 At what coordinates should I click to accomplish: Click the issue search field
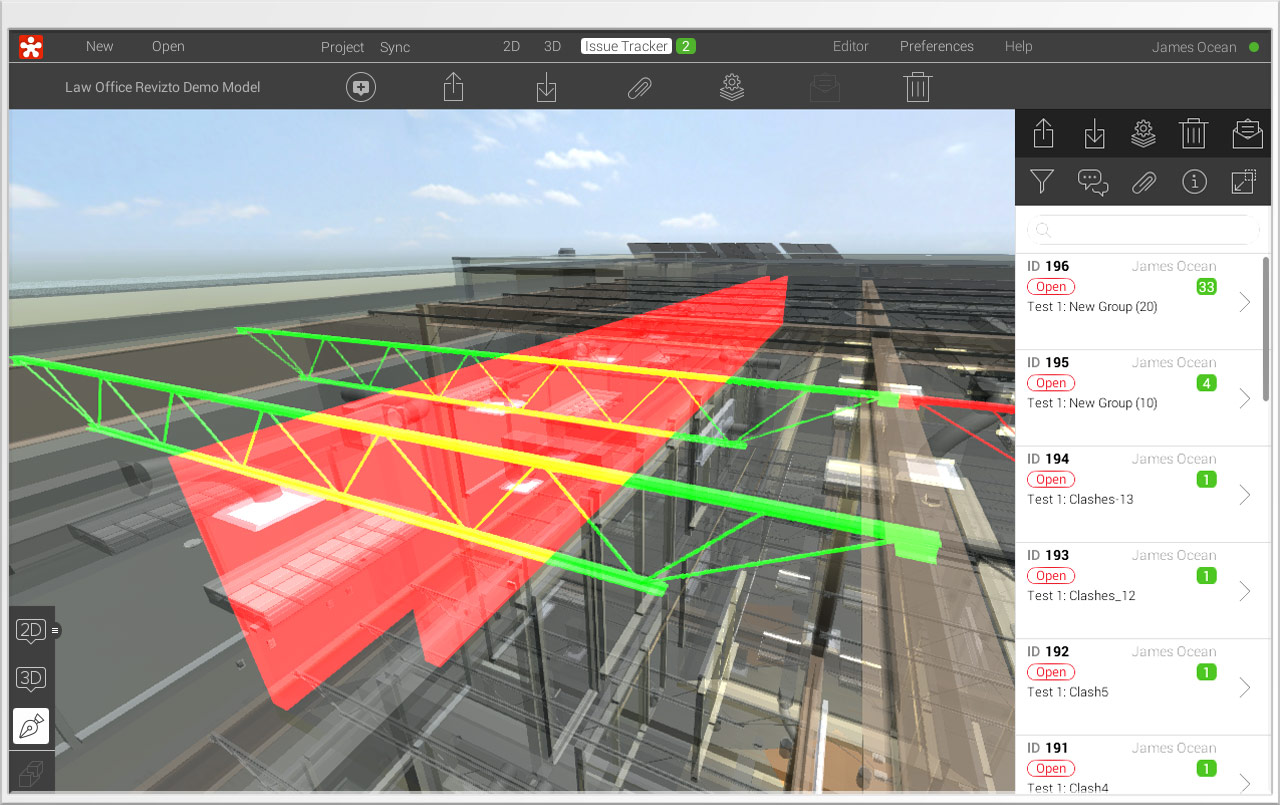pyautogui.click(x=1140, y=229)
